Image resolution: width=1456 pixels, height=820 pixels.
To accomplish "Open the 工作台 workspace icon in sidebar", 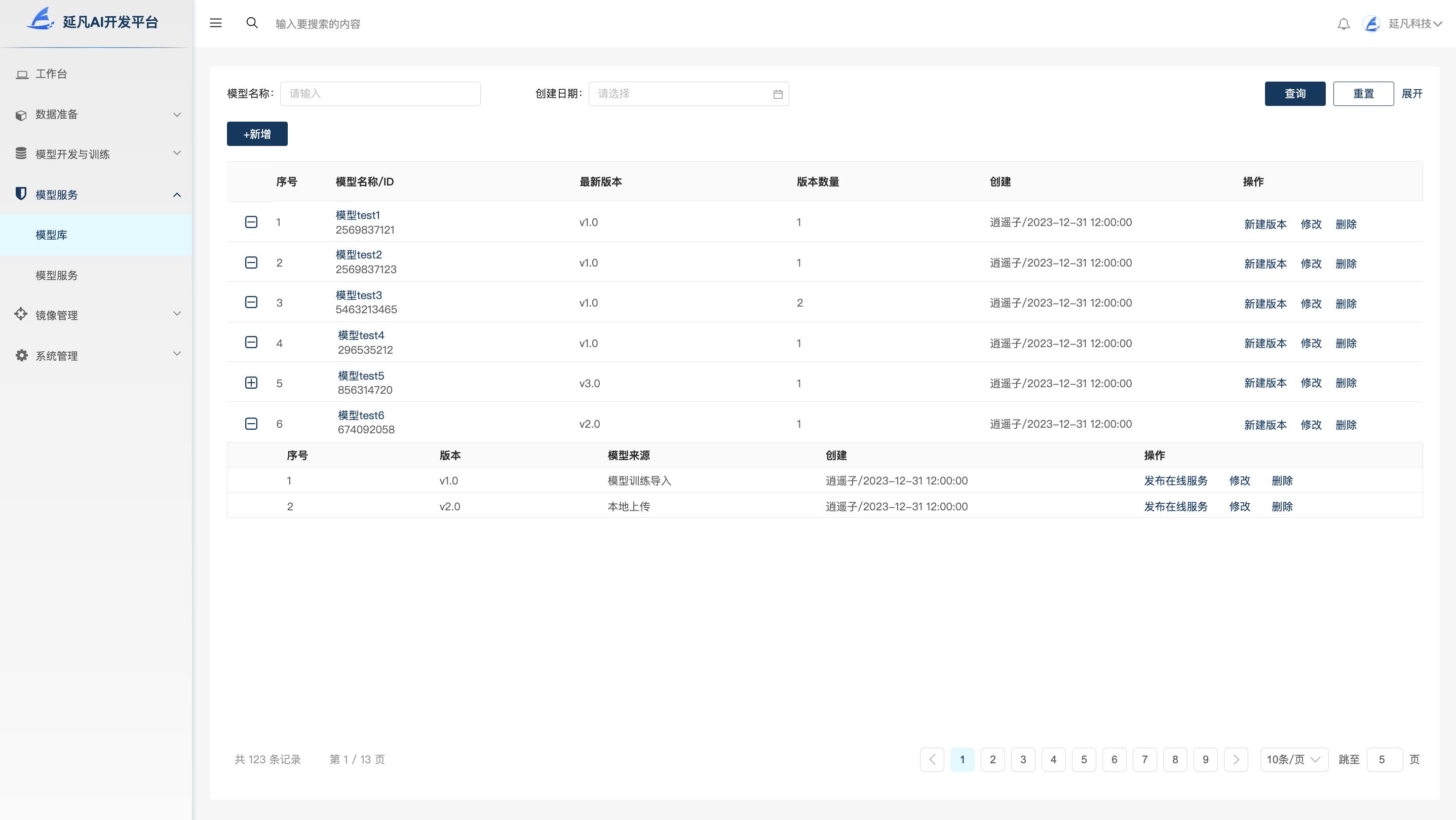I will click(22, 73).
